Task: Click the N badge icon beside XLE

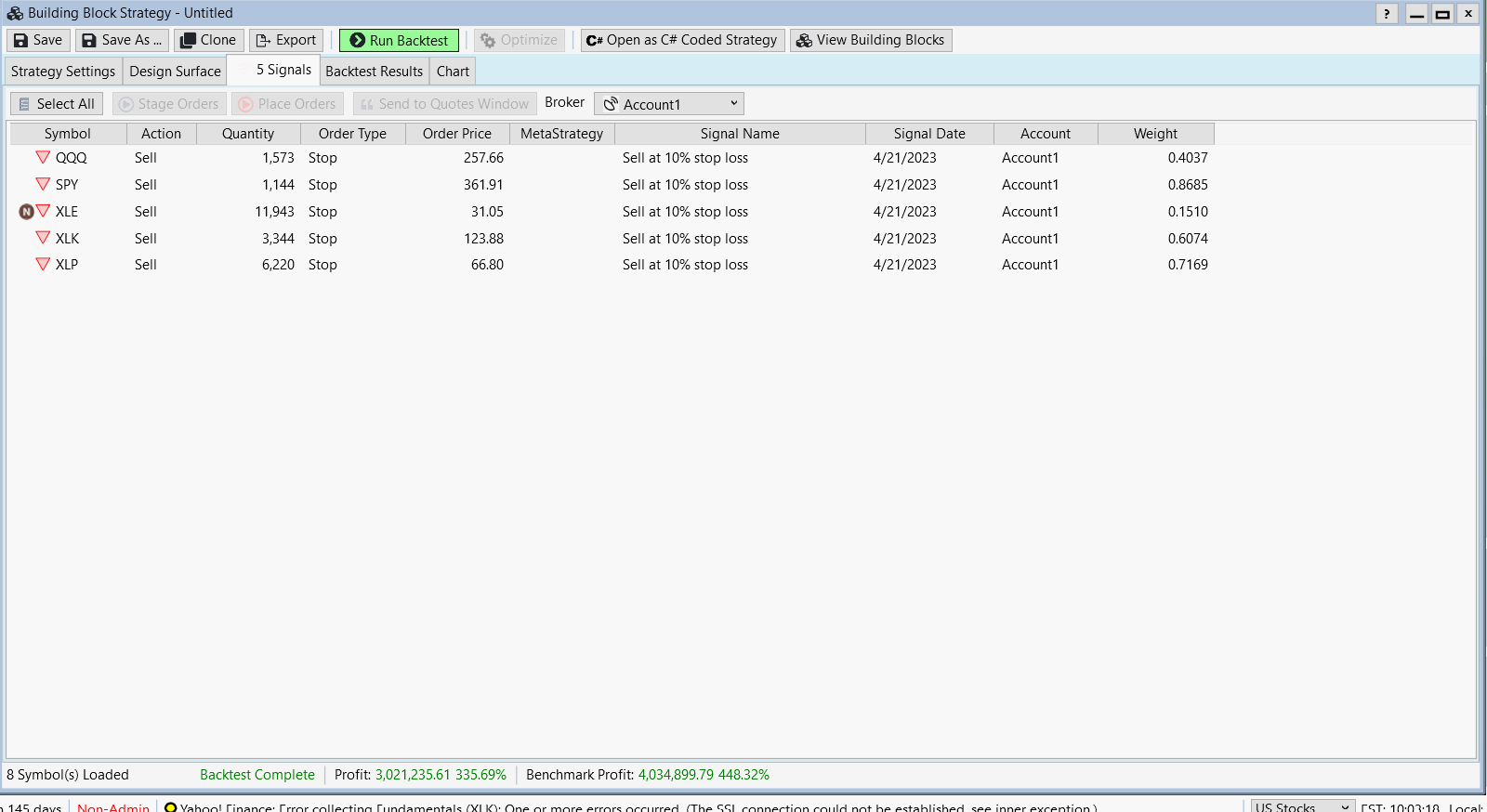Action: point(26,212)
